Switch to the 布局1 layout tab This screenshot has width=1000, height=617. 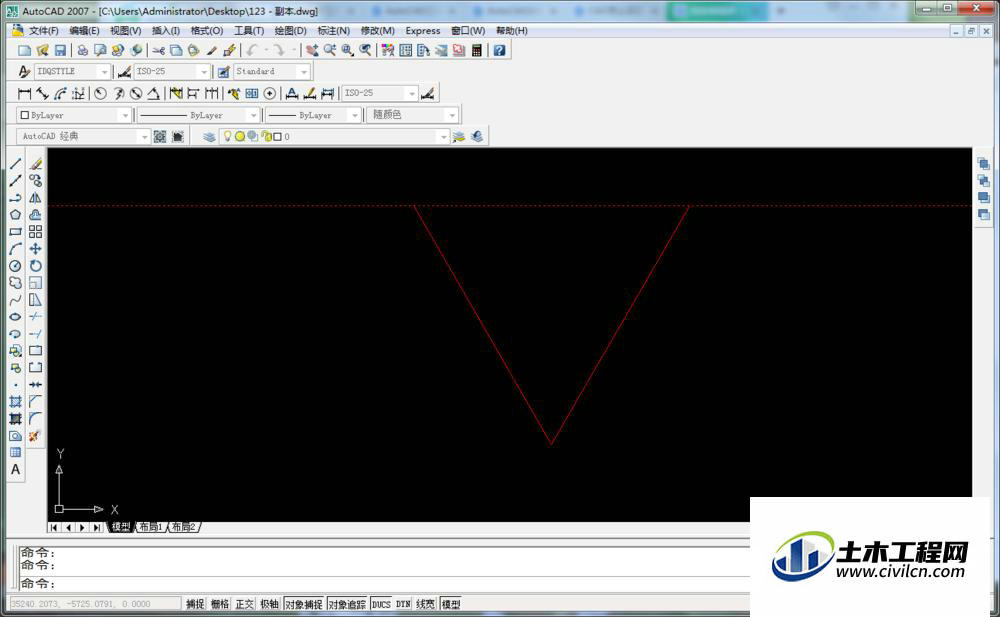click(151, 527)
